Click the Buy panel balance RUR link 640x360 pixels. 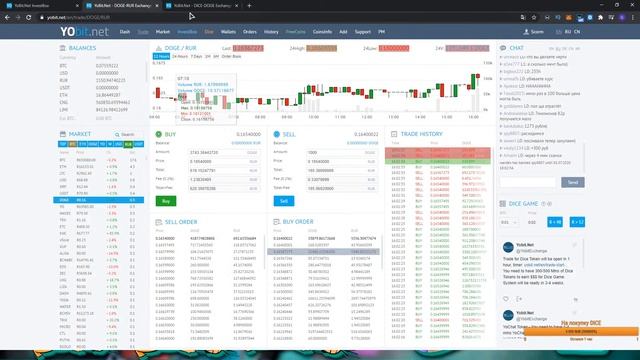pyautogui.click(x=246, y=143)
